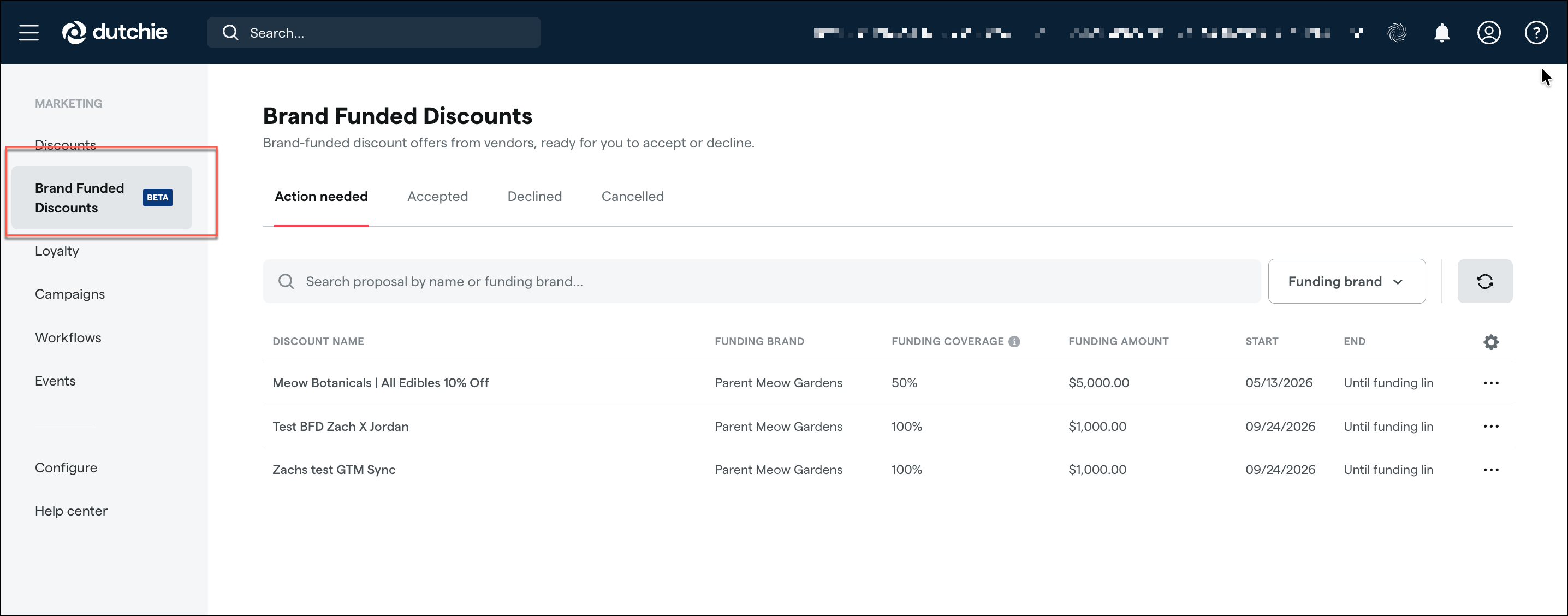Switch to the Cancelled tab
The image size is (1568, 616).
(632, 197)
